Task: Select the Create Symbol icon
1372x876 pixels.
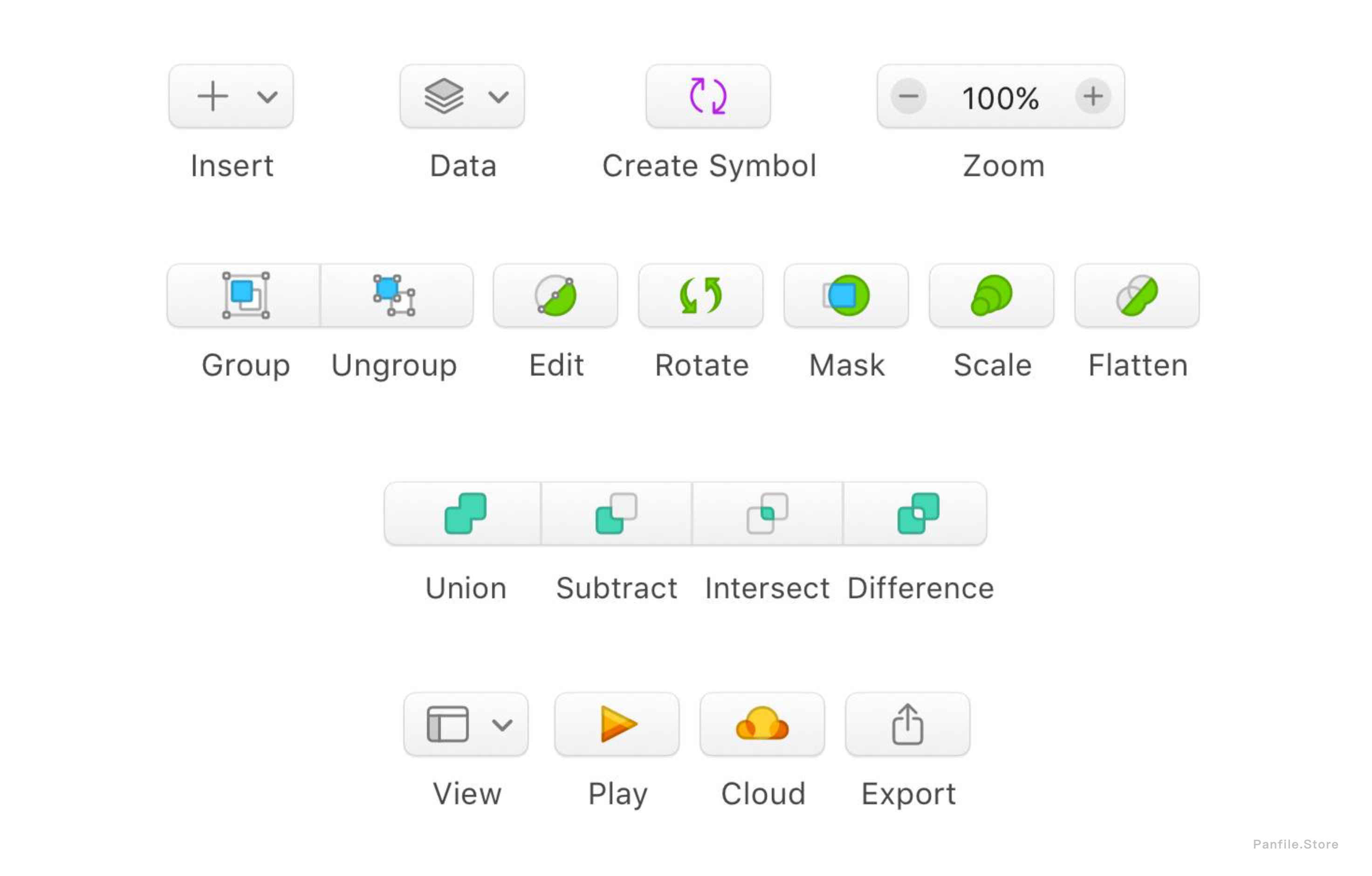Action: point(707,96)
